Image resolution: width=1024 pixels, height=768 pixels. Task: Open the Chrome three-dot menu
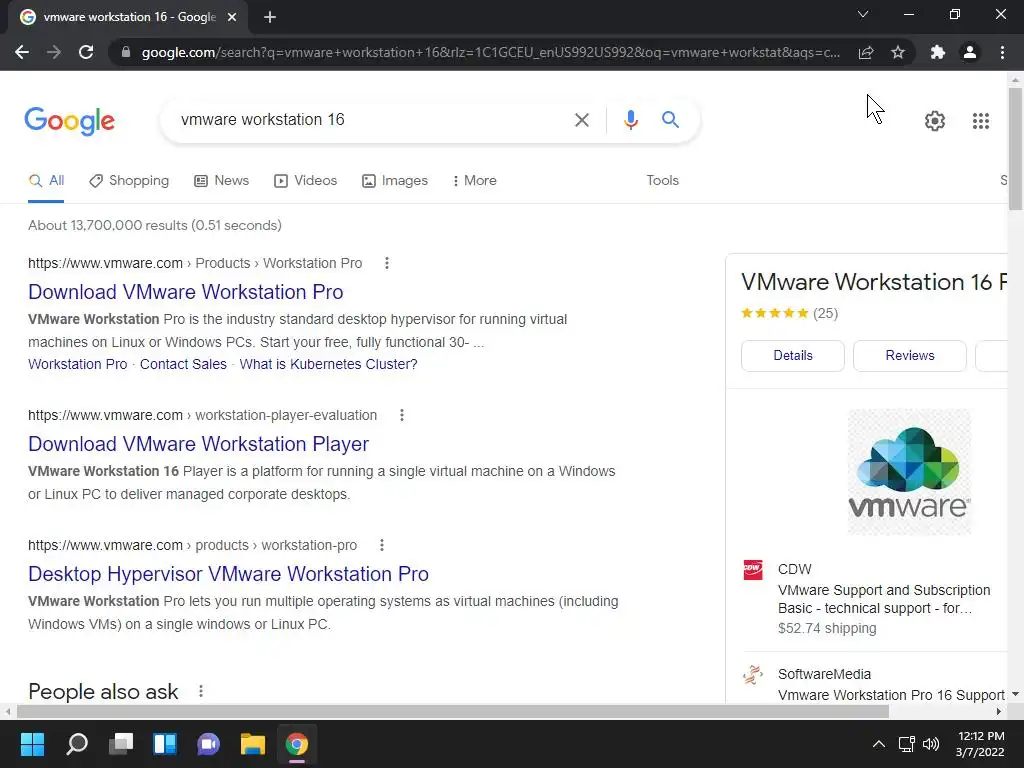pos(1002,52)
